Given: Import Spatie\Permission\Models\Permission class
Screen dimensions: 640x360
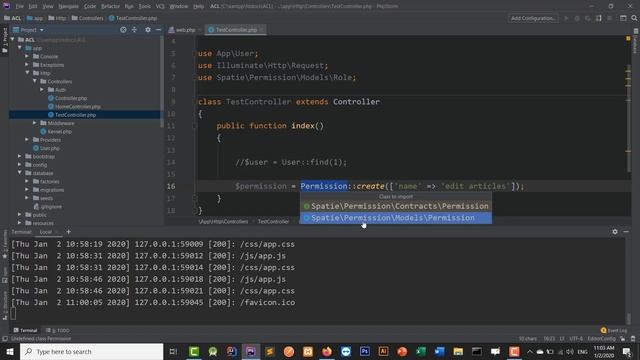Looking at the screenshot, I should pyautogui.click(x=396, y=218).
